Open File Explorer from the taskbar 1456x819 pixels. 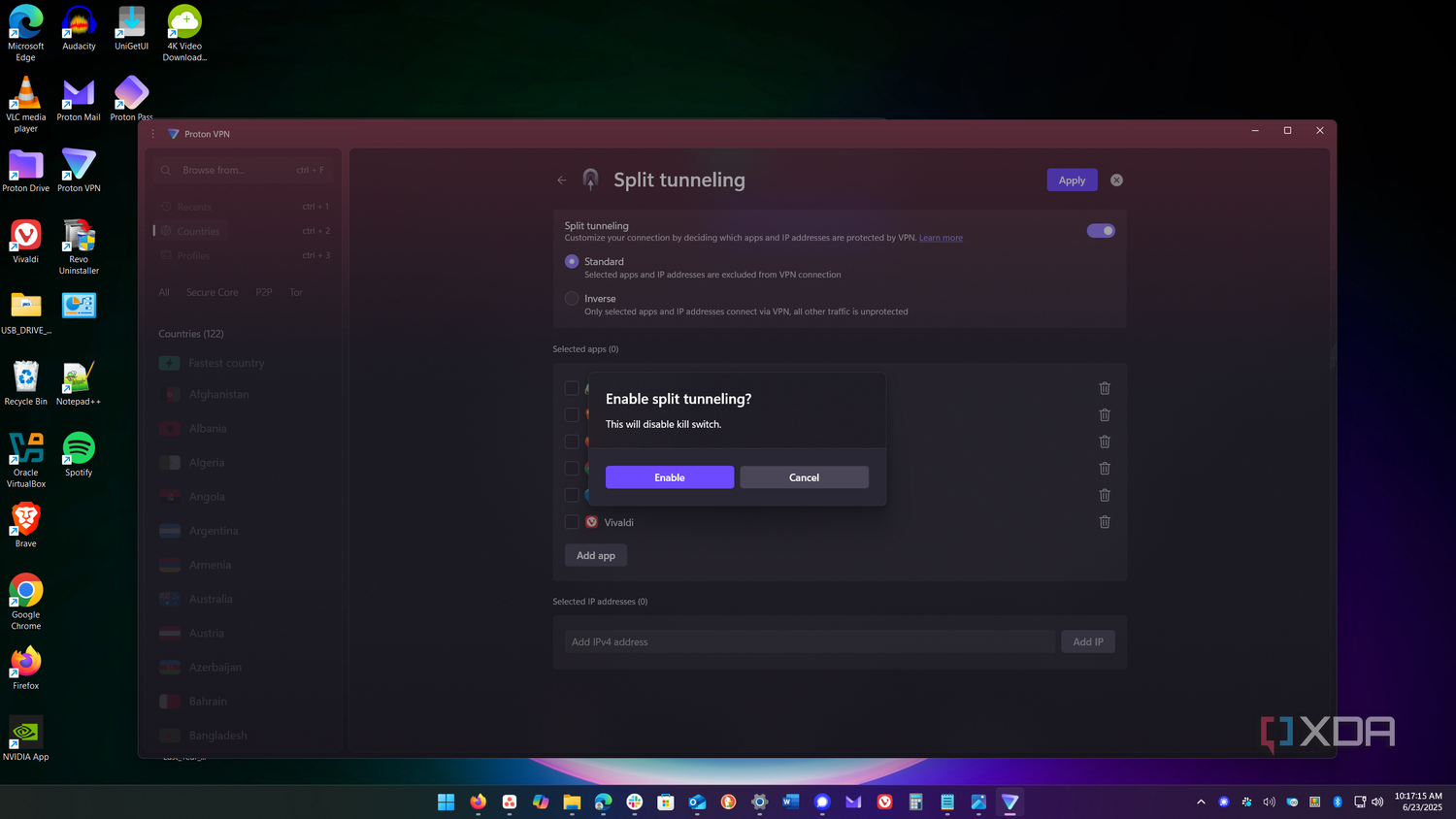tap(572, 802)
